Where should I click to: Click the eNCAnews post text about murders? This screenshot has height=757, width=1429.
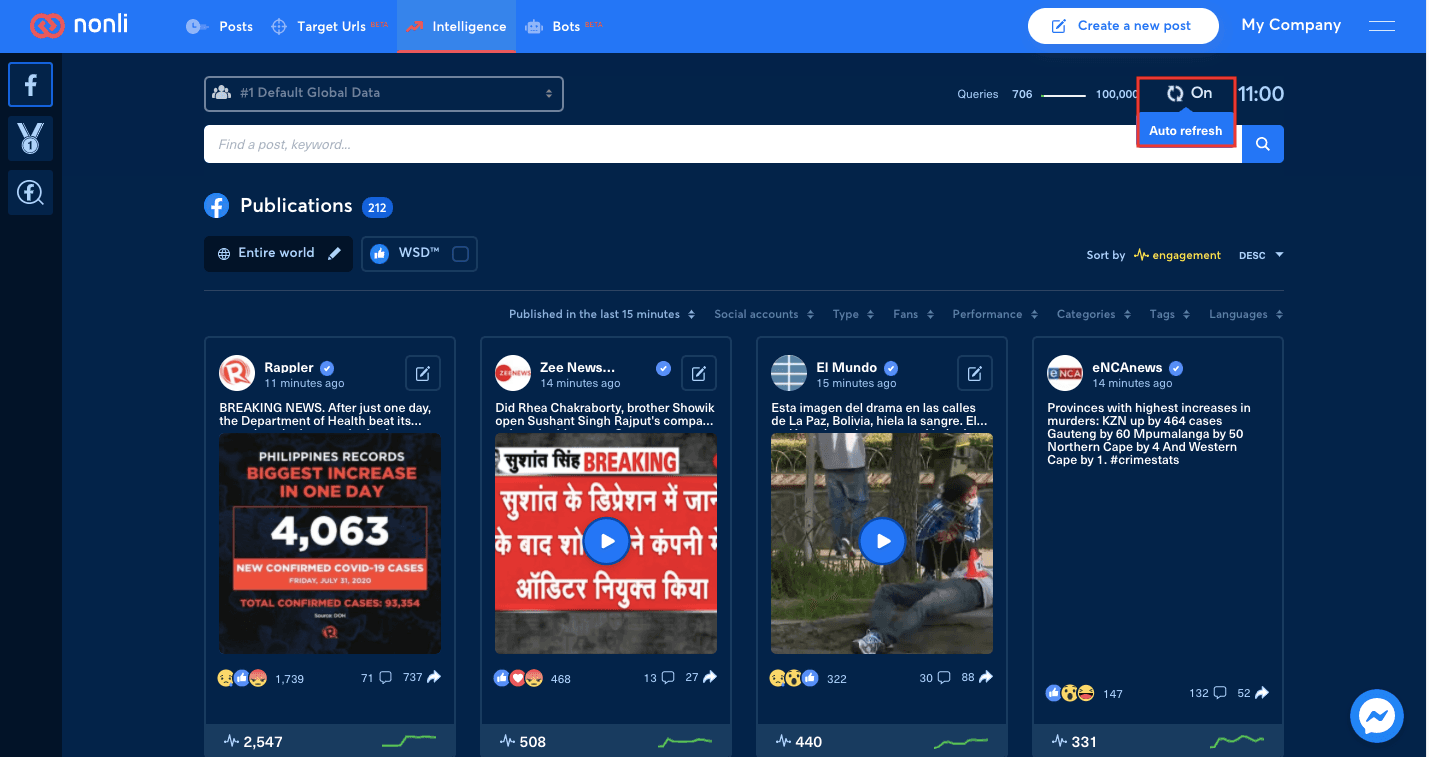pyautogui.click(x=1150, y=434)
